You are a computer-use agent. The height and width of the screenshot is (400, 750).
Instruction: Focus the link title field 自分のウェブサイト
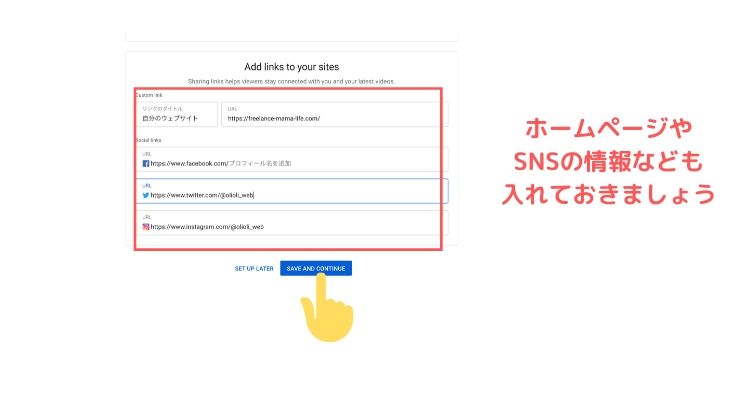point(176,114)
